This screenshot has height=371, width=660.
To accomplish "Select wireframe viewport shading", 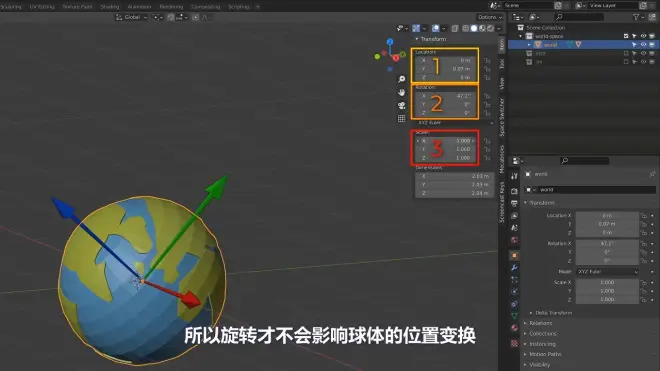I will point(466,28).
